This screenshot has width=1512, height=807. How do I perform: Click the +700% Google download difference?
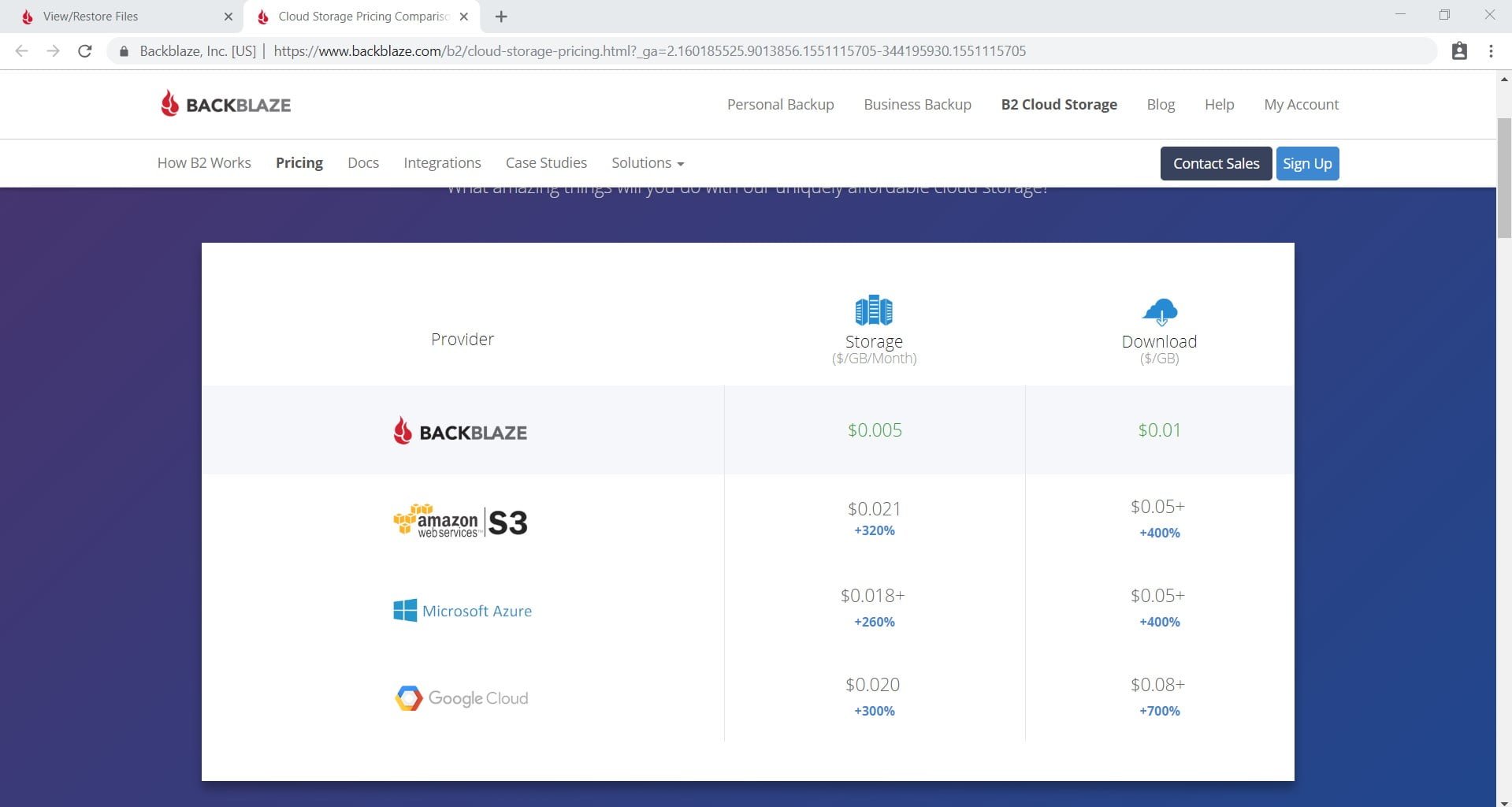point(1159,711)
